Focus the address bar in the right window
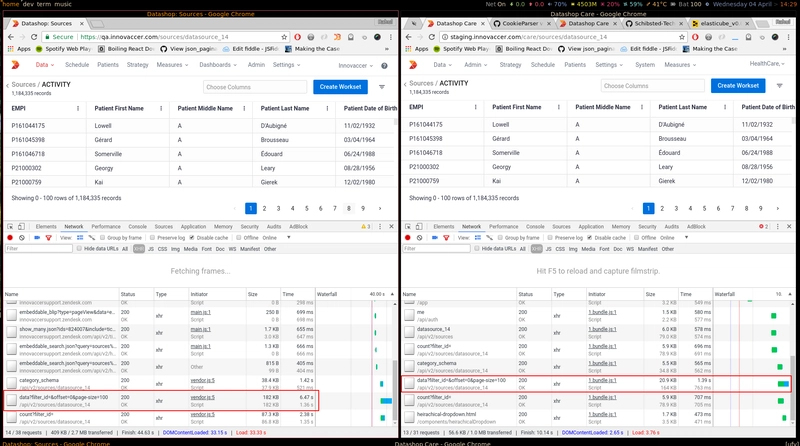The height and width of the screenshot is (446, 800). pyautogui.click(x=561, y=37)
